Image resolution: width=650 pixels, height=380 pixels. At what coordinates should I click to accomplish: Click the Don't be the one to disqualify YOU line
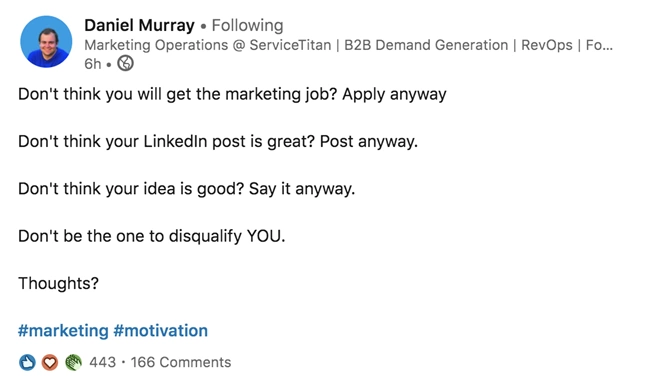(152, 236)
